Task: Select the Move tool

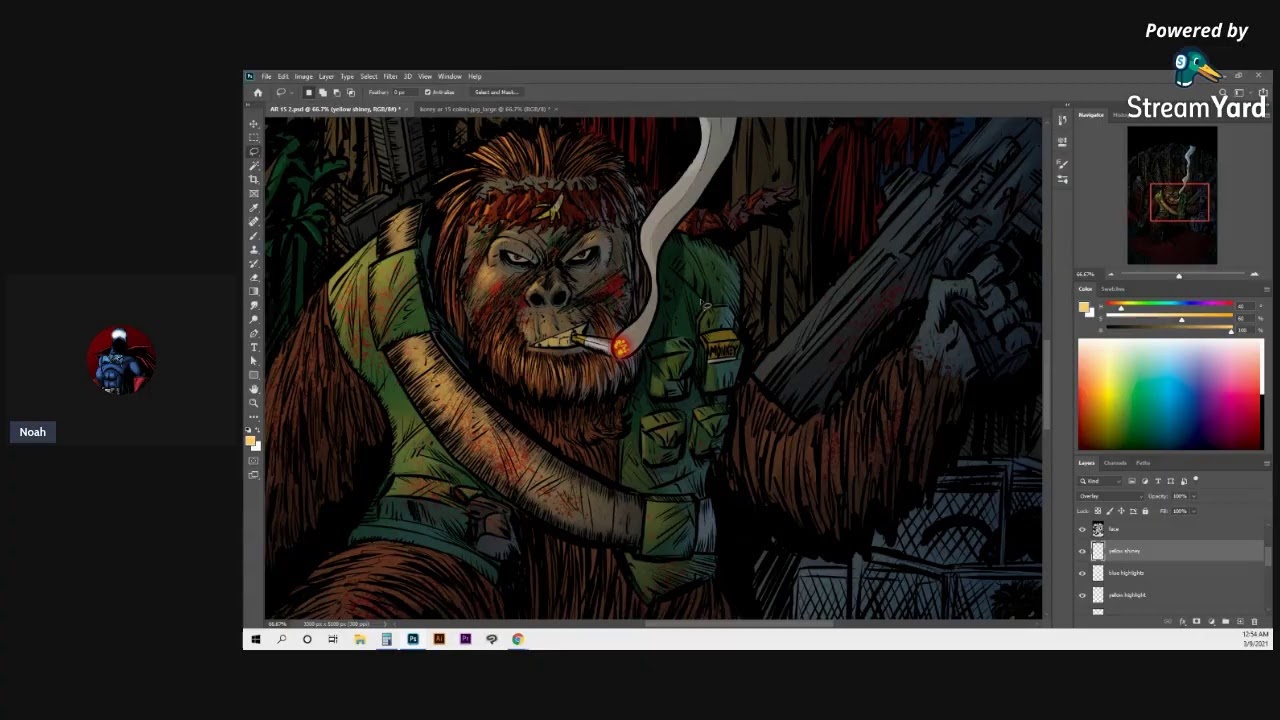Action: pos(254,124)
